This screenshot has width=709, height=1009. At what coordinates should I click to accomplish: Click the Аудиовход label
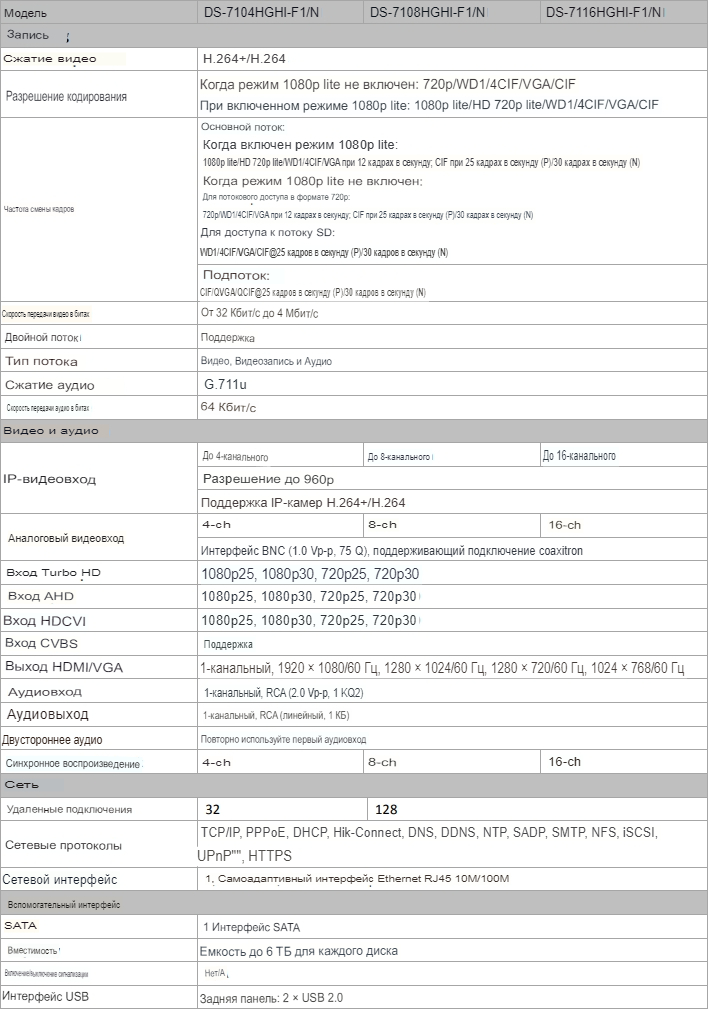click(44, 692)
